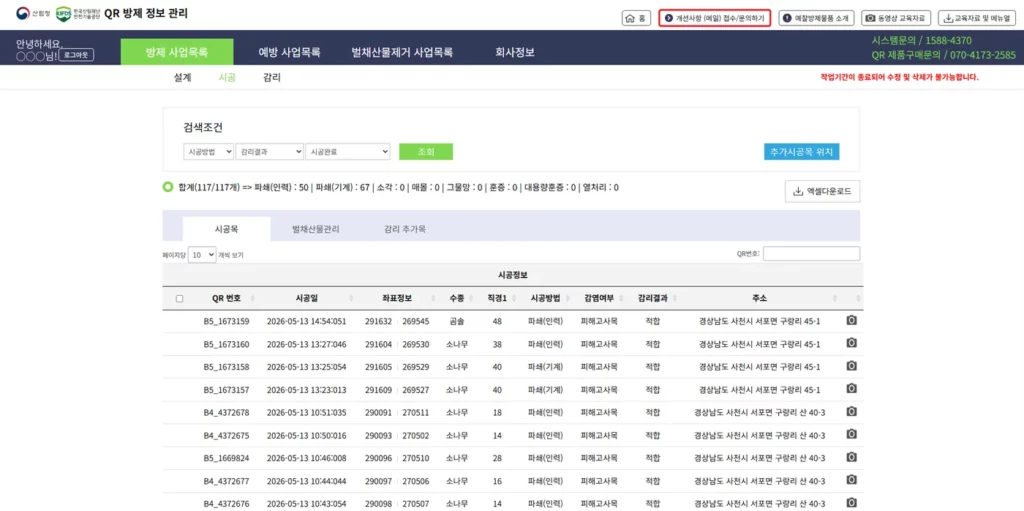Download list with 엑셀다운로드 button
The height and width of the screenshot is (511, 1024).
pyautogui.click(x=822, y=192)
